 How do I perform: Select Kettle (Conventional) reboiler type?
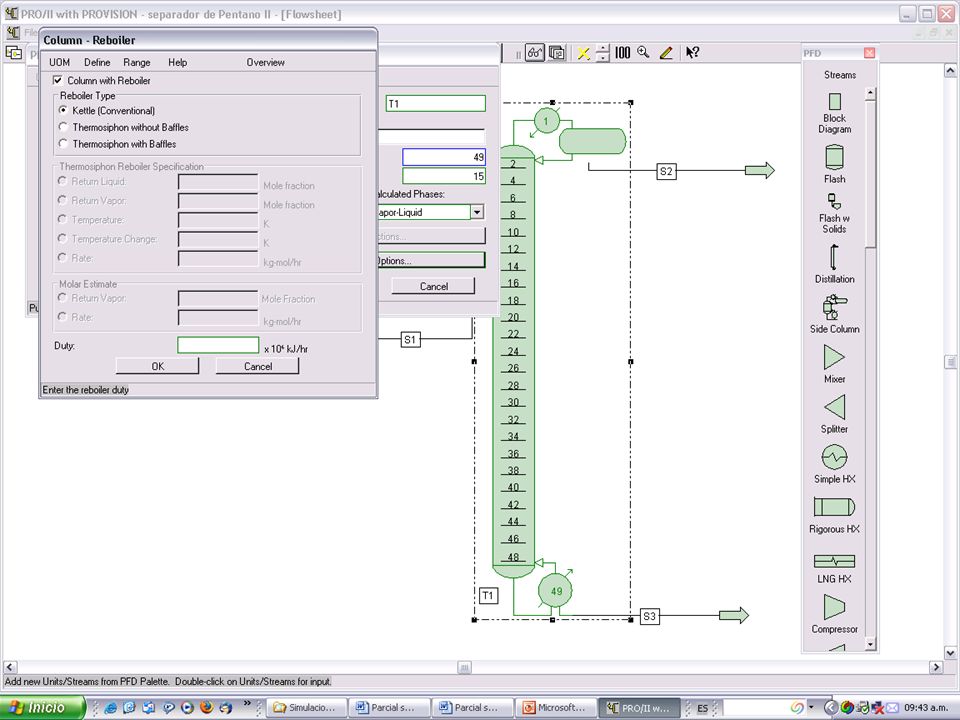coord(63,110)
